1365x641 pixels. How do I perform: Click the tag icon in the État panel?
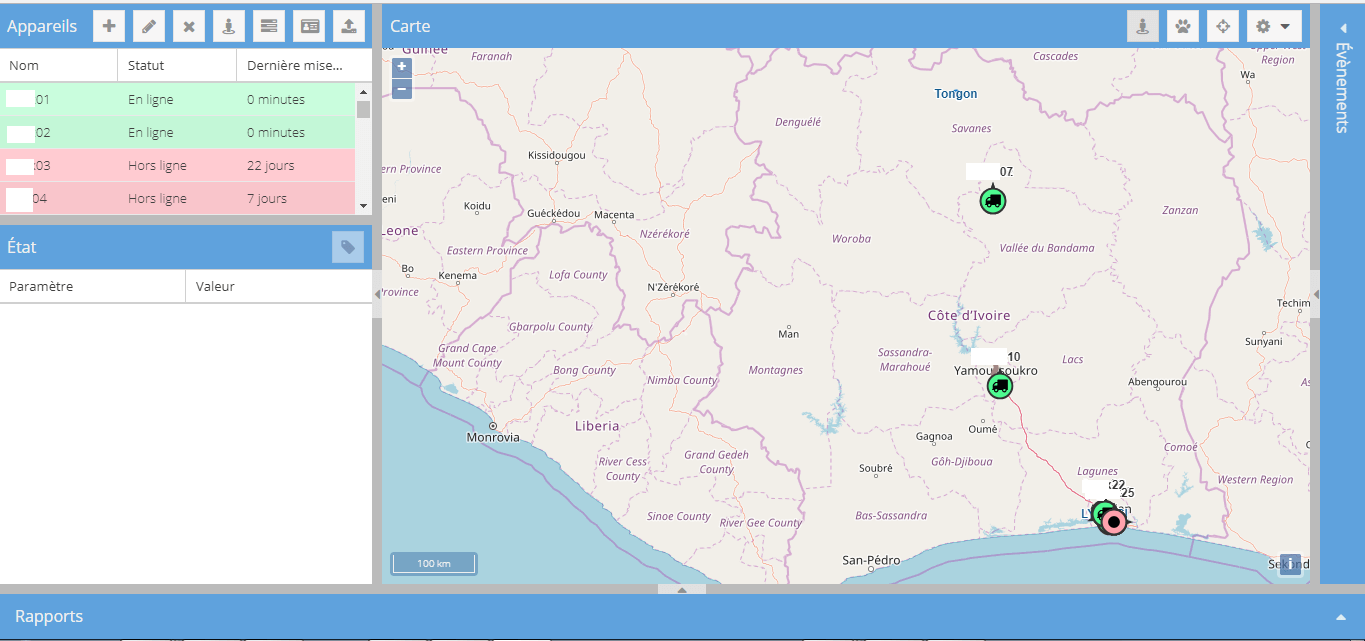pyautogui.click(x=348, y=247)
